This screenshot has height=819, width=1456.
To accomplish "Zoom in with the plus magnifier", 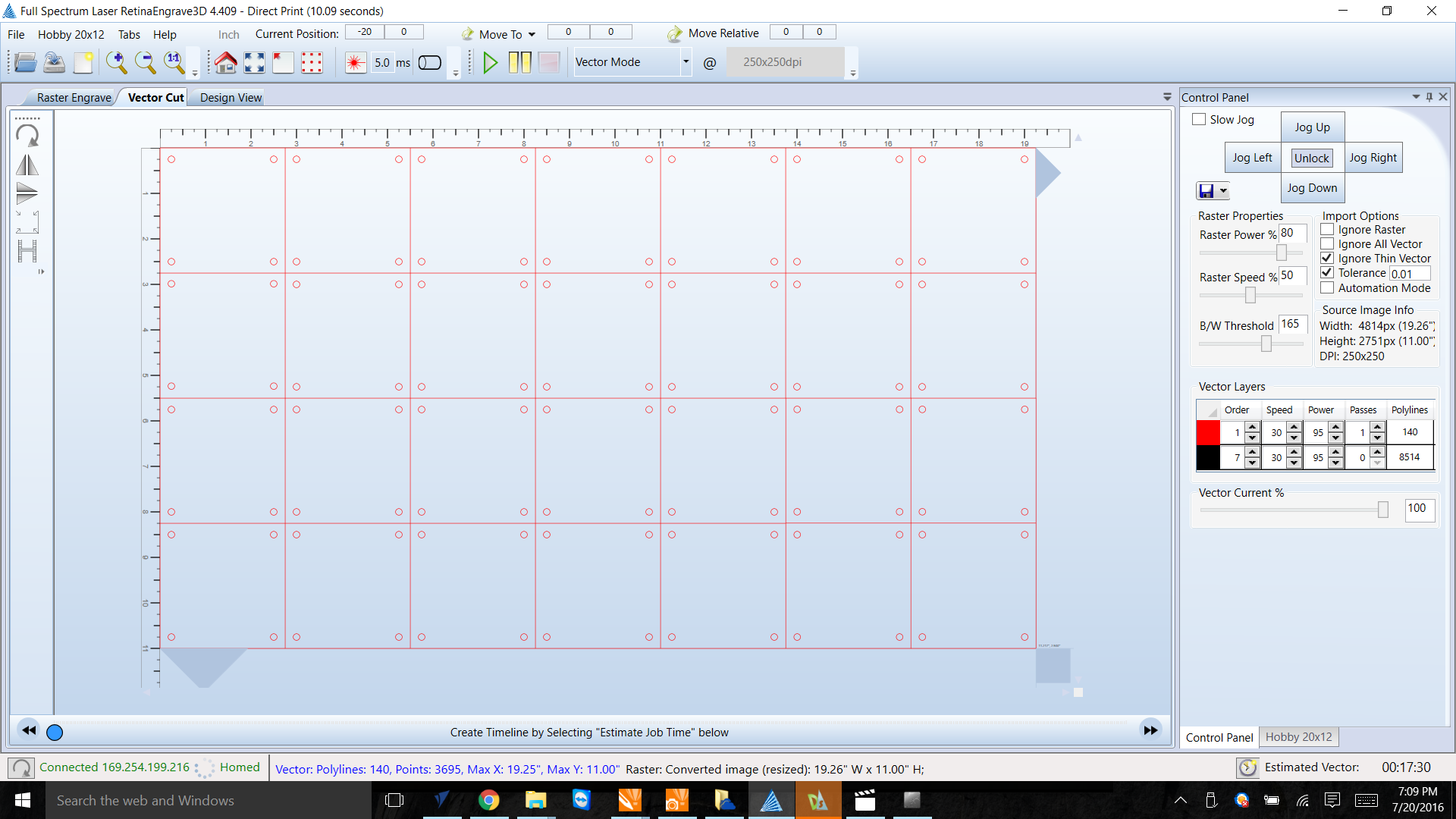I will pyautogui.click(x=116, y=62).
